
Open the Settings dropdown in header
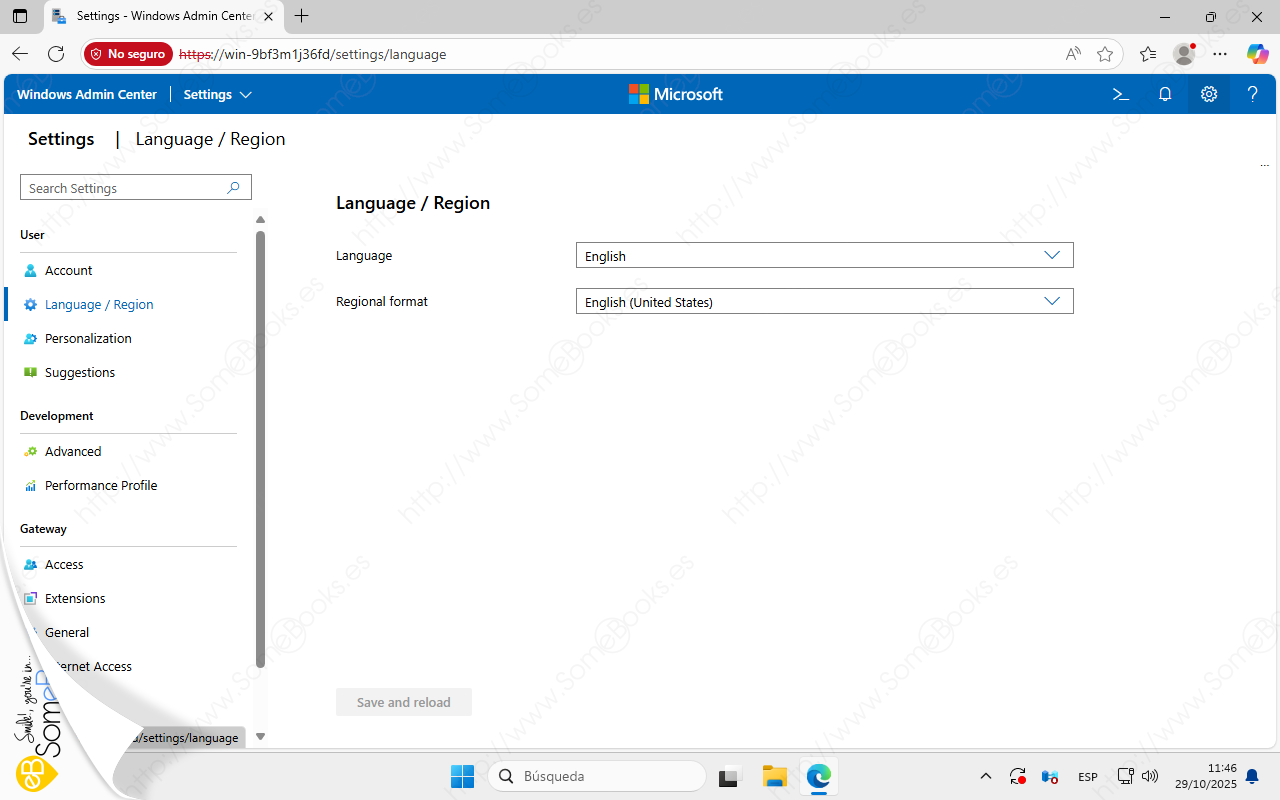[217, 94]
